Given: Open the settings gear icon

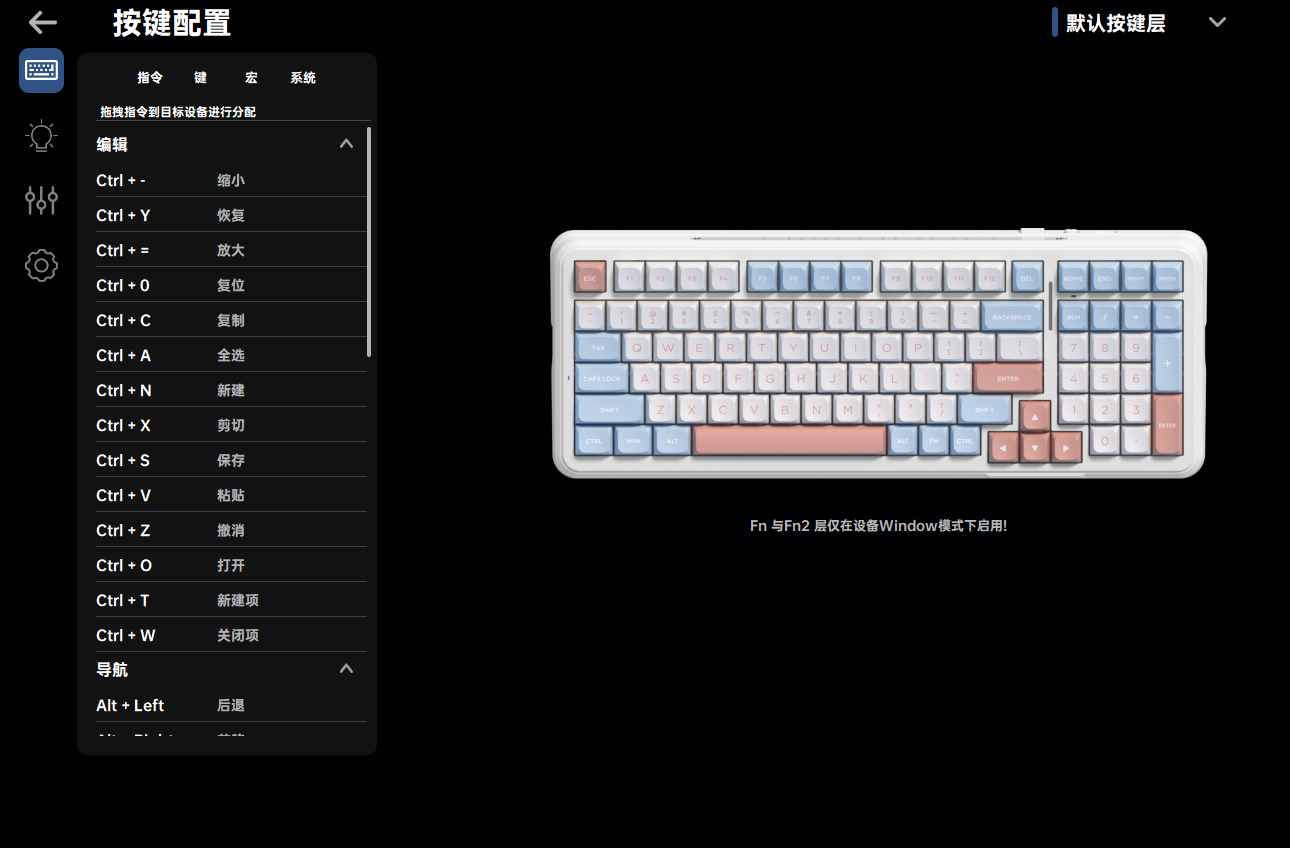Looking at the screenshot, I should (41, 265).
